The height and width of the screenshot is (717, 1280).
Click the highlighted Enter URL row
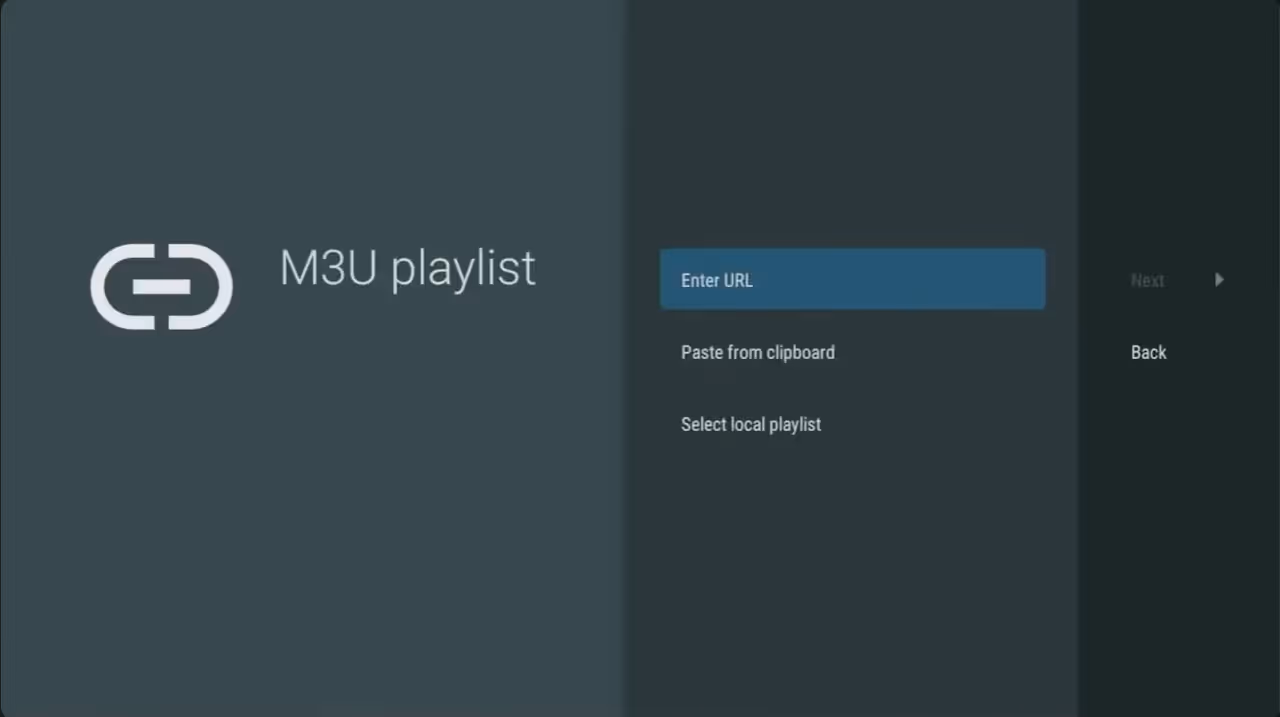pos(851,280)
